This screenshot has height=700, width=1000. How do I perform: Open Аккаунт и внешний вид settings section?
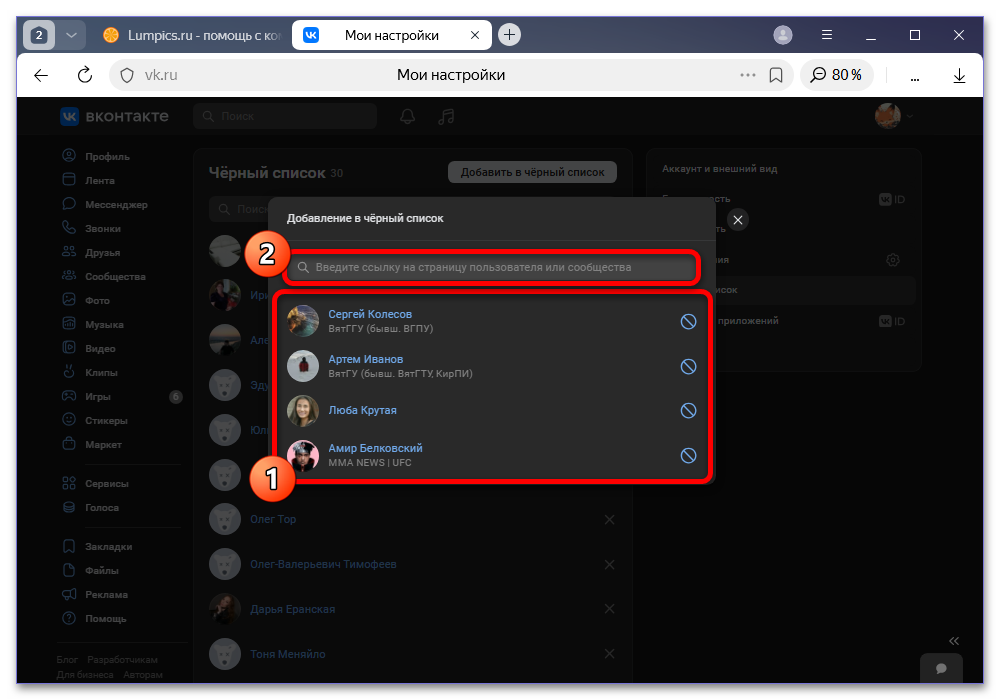pos(719,169)
